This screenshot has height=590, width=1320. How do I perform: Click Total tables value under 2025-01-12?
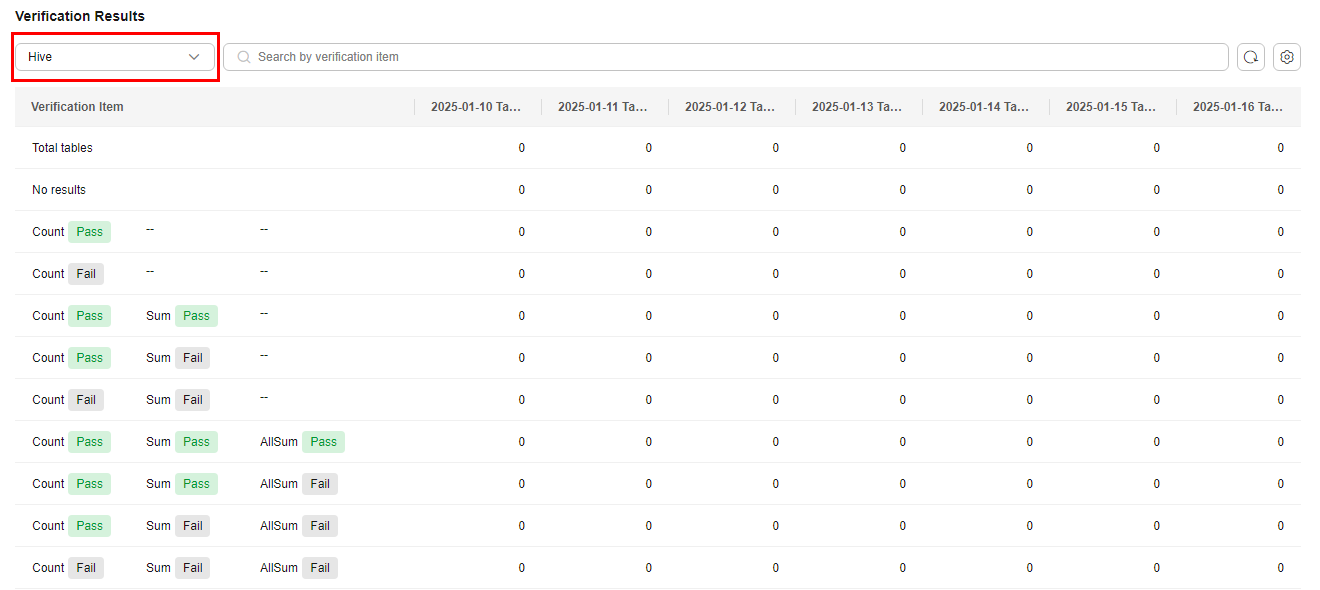tap(775, 148)
